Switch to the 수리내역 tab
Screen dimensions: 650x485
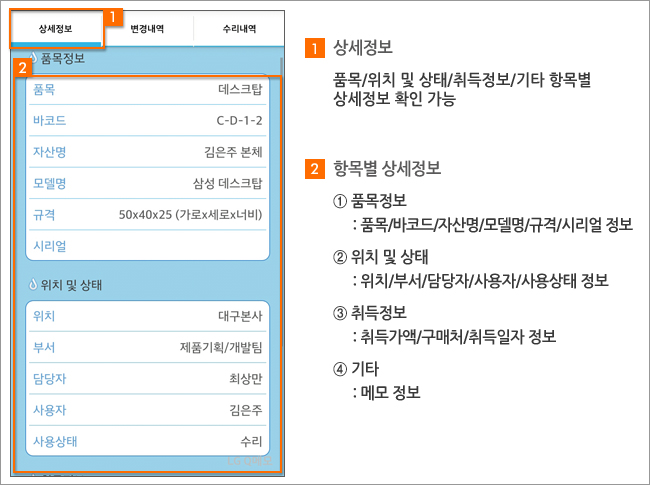(239, 29)
